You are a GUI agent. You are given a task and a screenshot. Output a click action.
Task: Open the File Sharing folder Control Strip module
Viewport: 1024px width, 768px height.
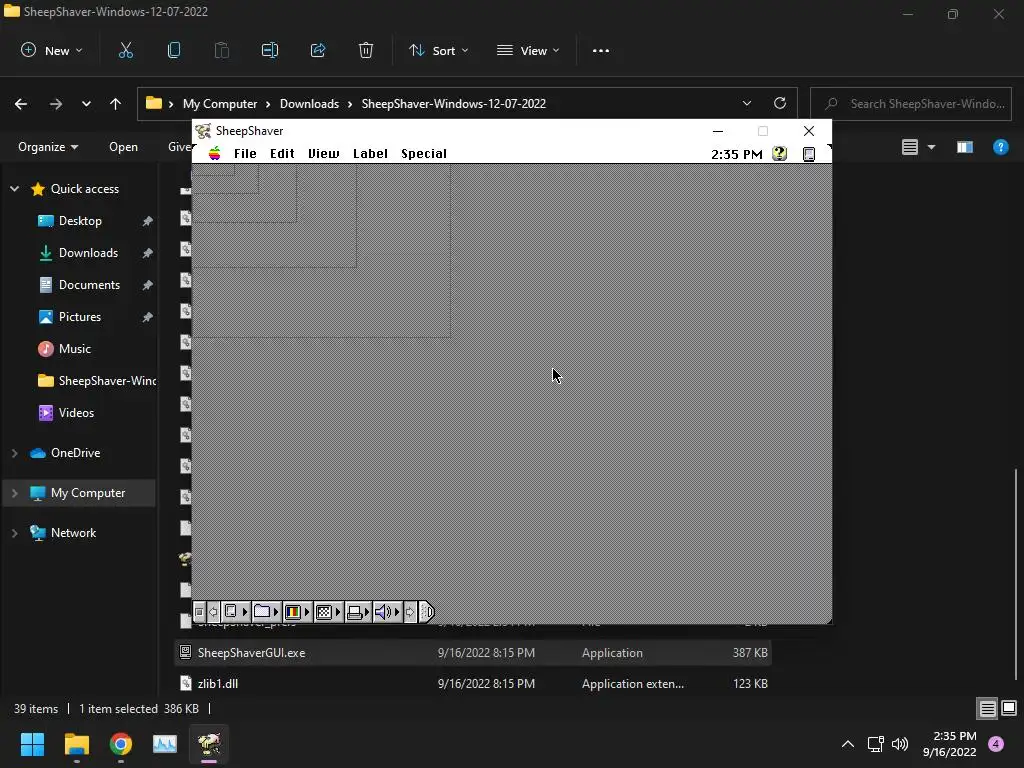click(x=266, y=612)
